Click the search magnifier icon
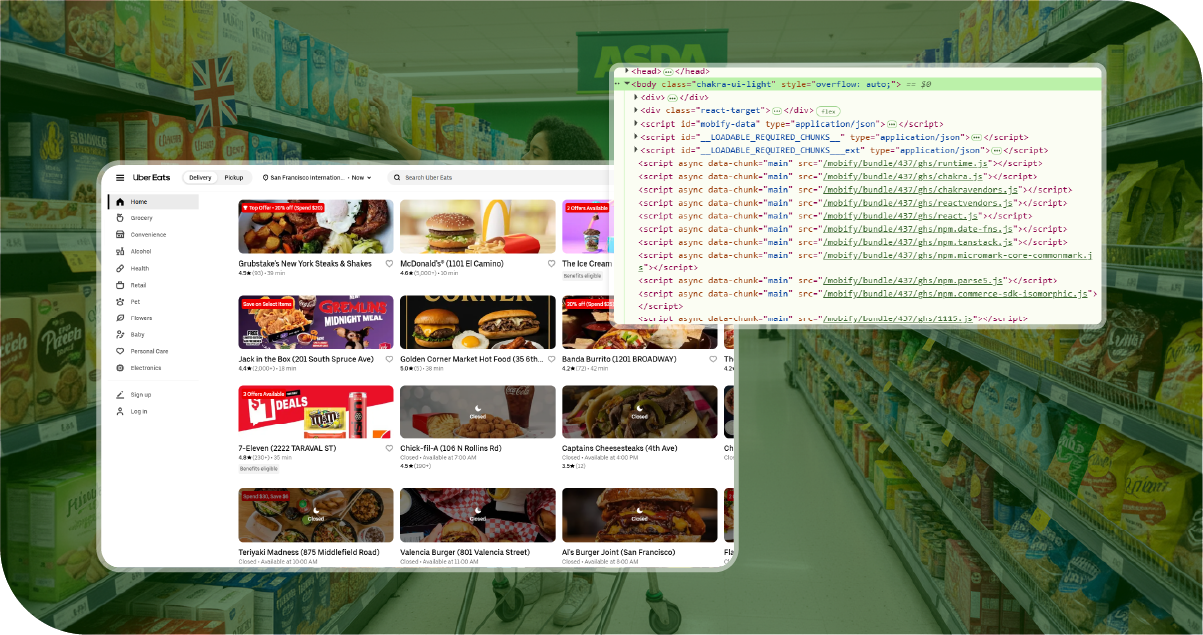1203x635 pixels. pos(397,178)
